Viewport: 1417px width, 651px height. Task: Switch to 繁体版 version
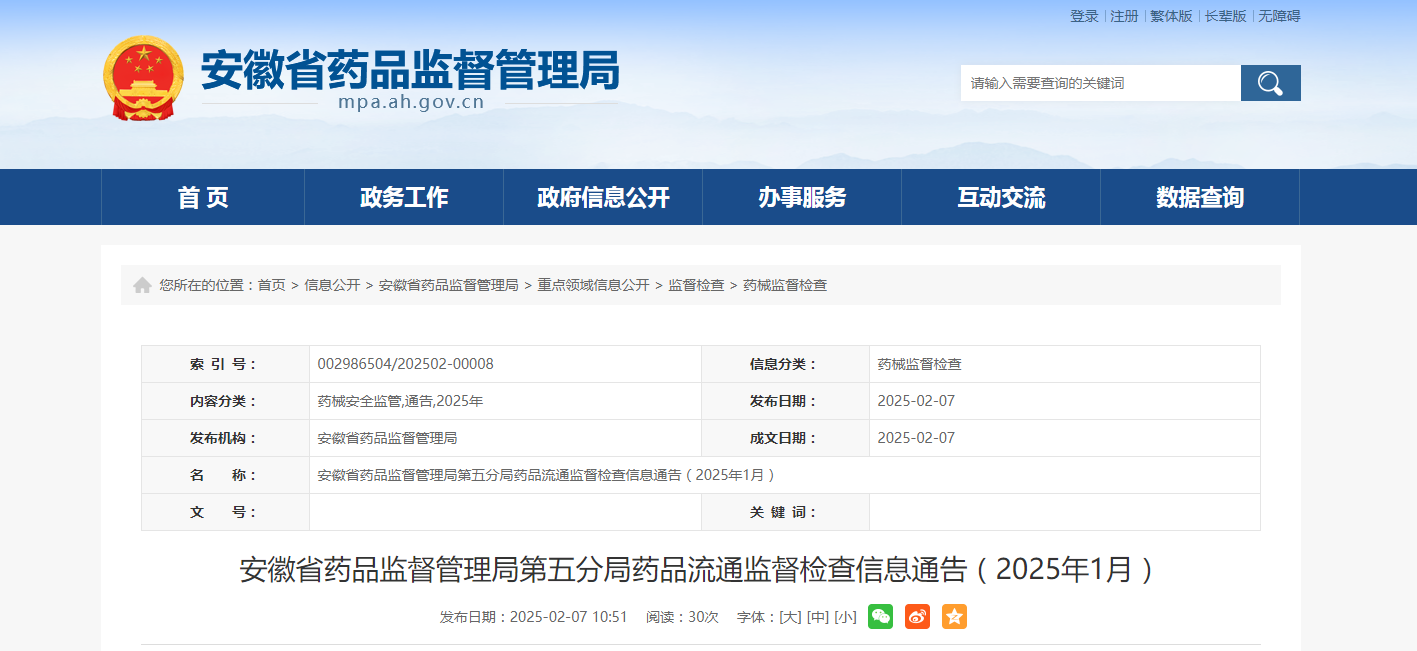click(1171, 16)
